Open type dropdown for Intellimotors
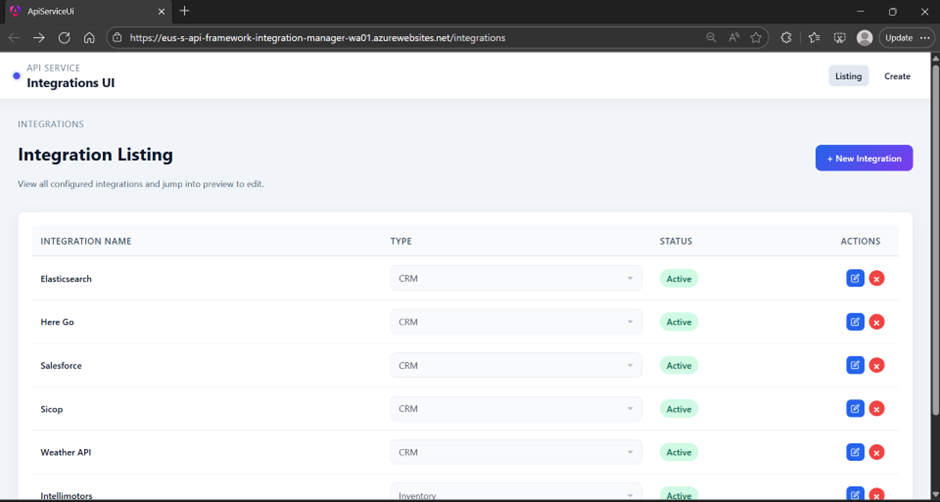Screen dimensions: 940x502 (516, 492)
